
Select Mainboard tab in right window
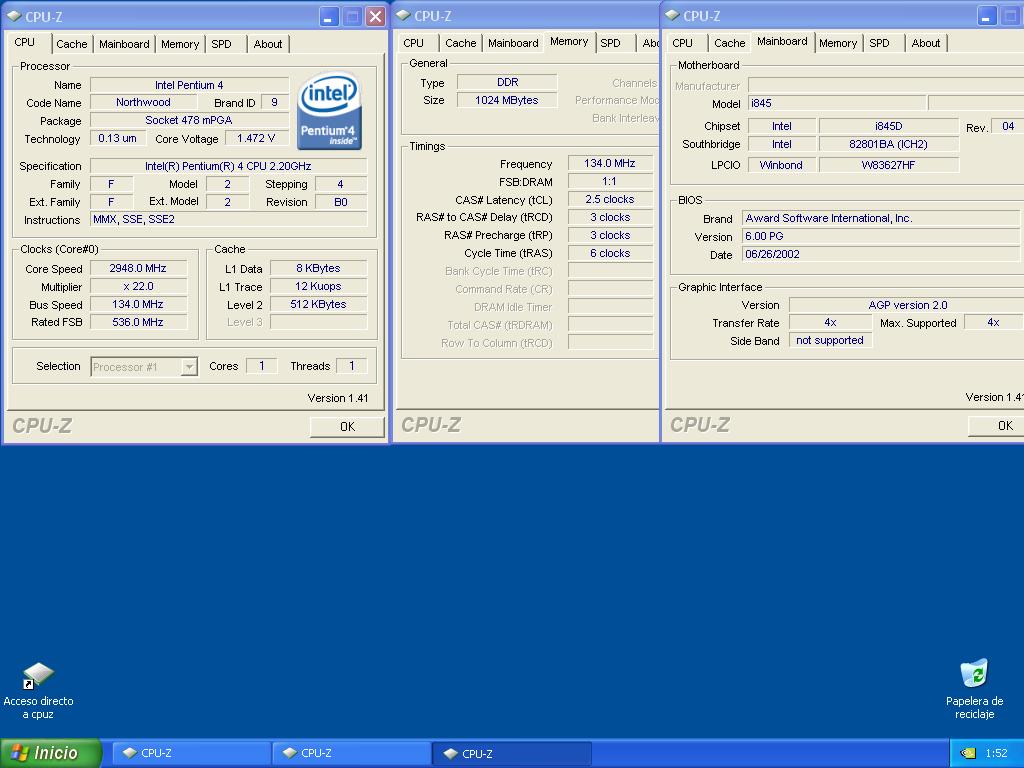tap(782, 41)
